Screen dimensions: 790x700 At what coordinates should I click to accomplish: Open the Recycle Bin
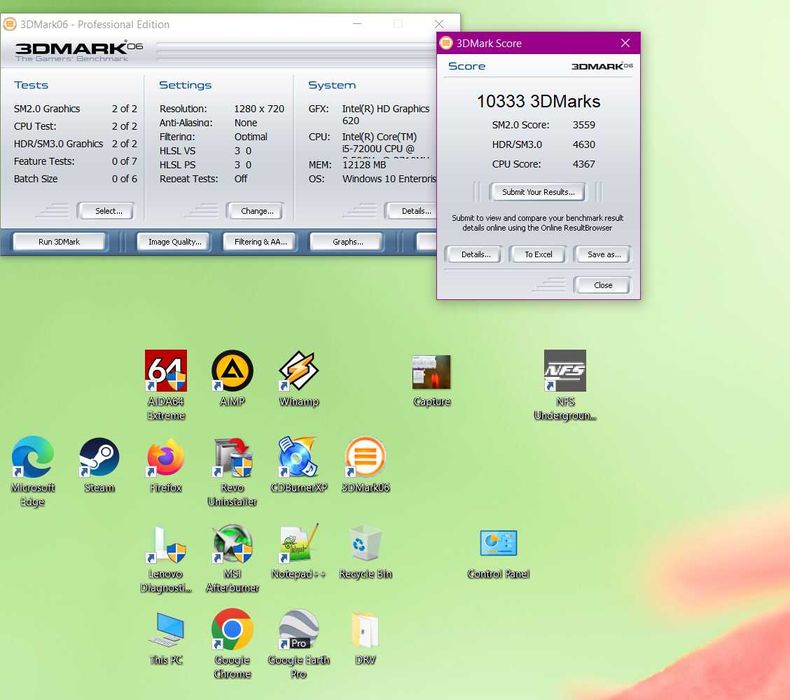[365, 551]
